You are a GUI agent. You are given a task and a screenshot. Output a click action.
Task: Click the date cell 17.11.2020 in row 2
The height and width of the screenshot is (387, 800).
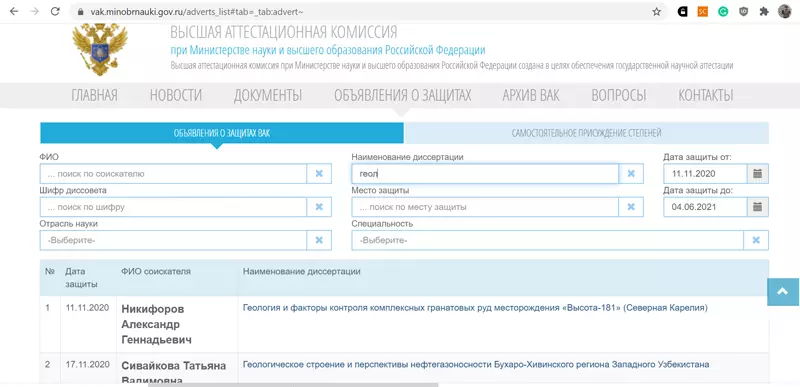(x=87, y=365)
